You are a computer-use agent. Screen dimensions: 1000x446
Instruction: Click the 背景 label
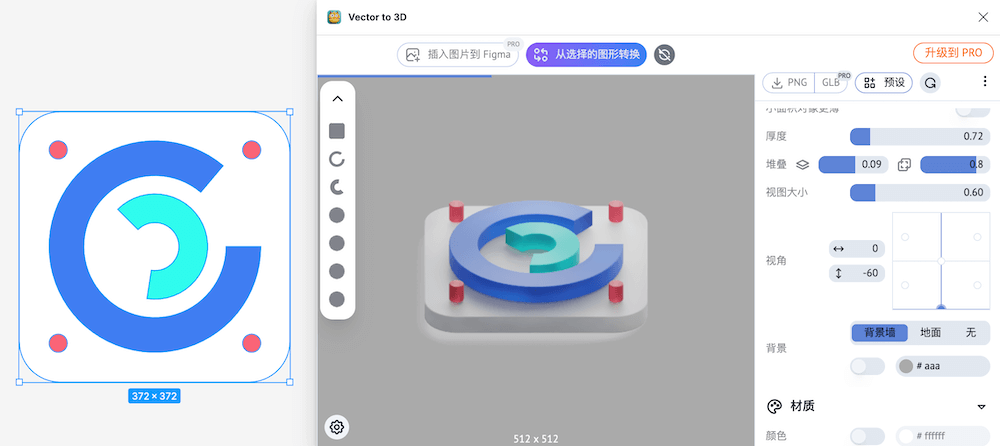point(776,348)
